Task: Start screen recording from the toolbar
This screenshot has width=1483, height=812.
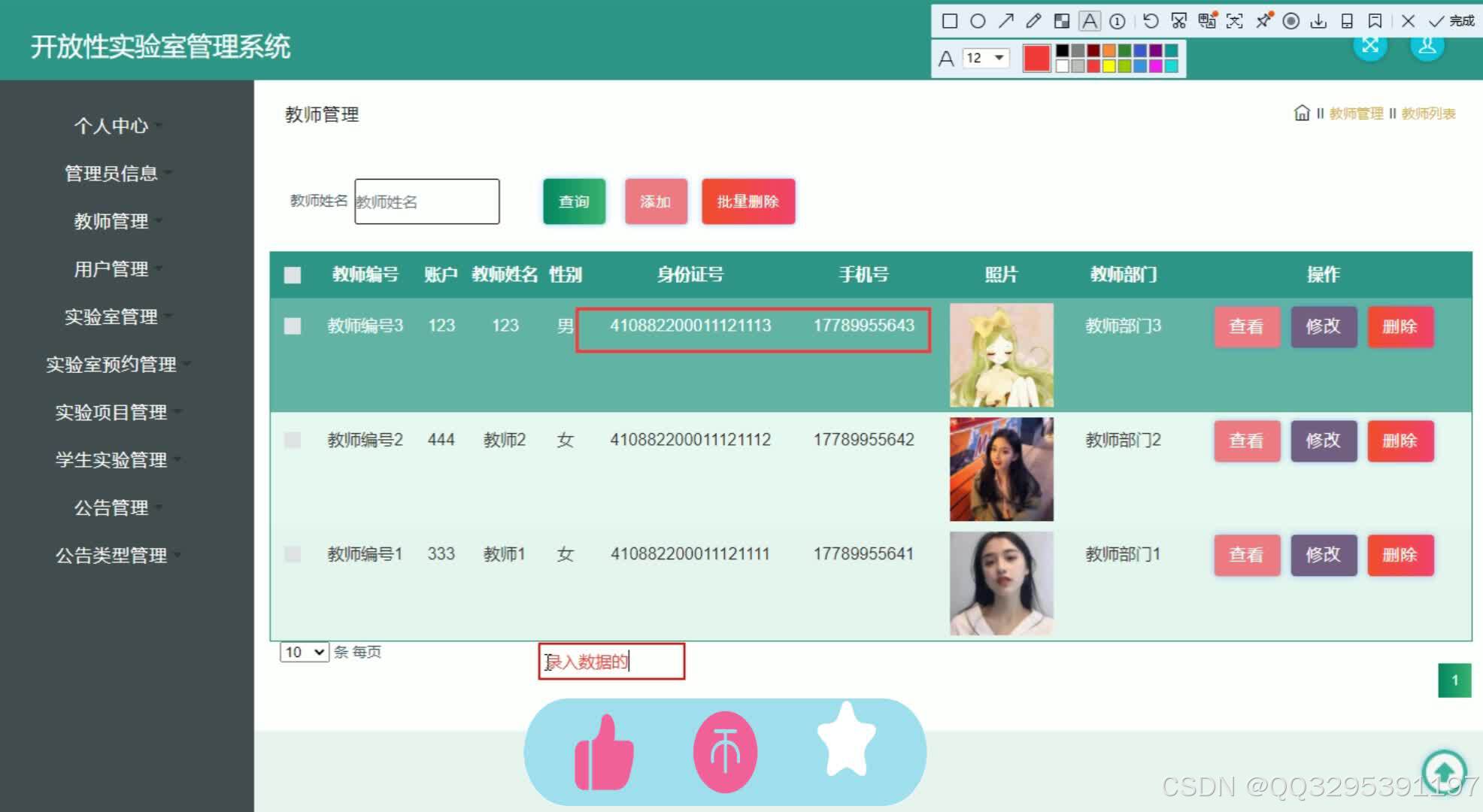Action: coord(1291,21)
